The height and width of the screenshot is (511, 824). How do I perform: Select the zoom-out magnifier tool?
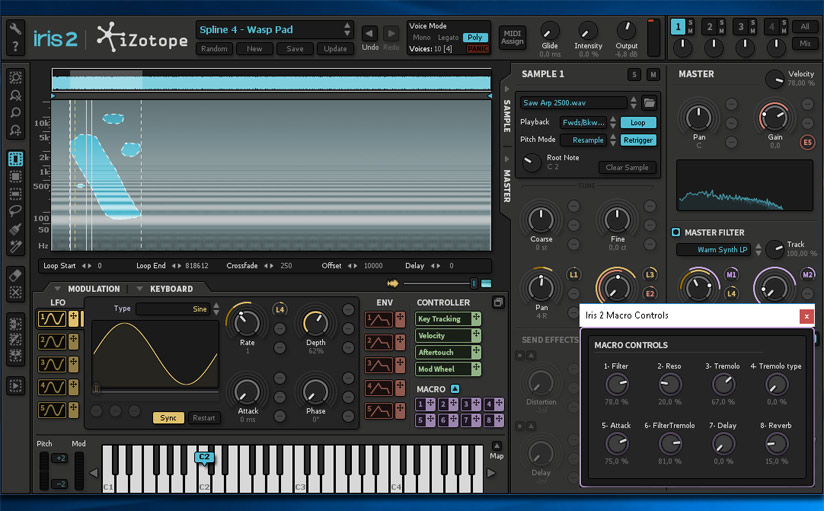16,95
